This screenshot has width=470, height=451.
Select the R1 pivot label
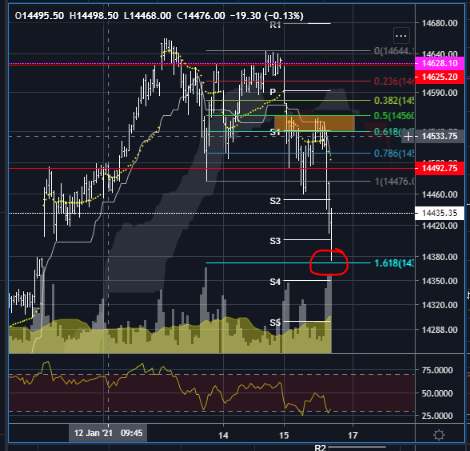pyautogui.click(x=275, y=25)
